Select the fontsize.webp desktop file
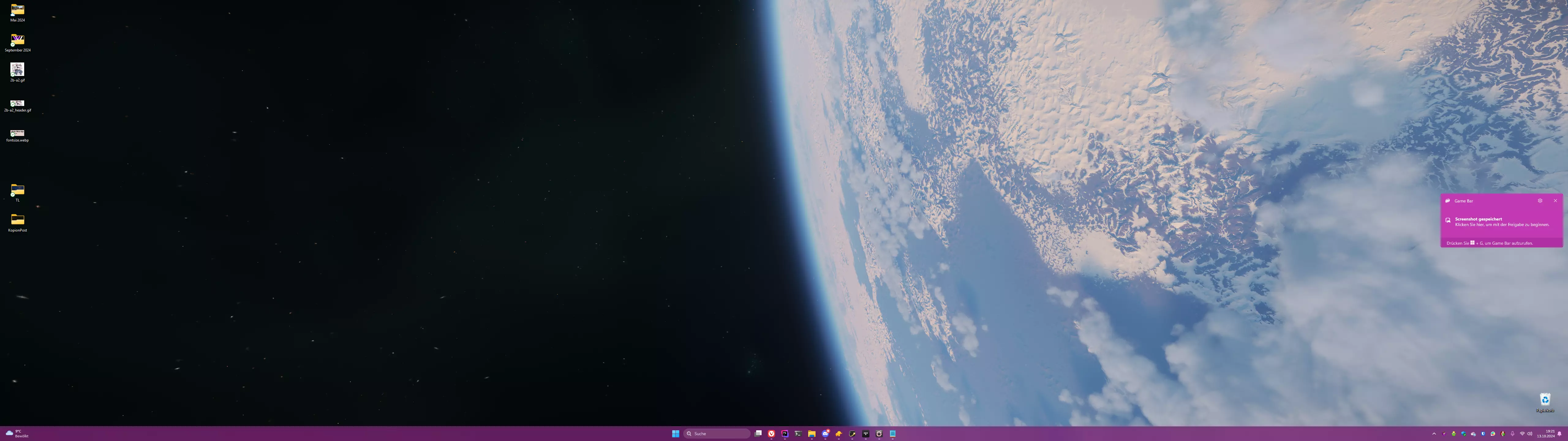Viewport: 1568px width, 441px height. (x=18, y=135)
